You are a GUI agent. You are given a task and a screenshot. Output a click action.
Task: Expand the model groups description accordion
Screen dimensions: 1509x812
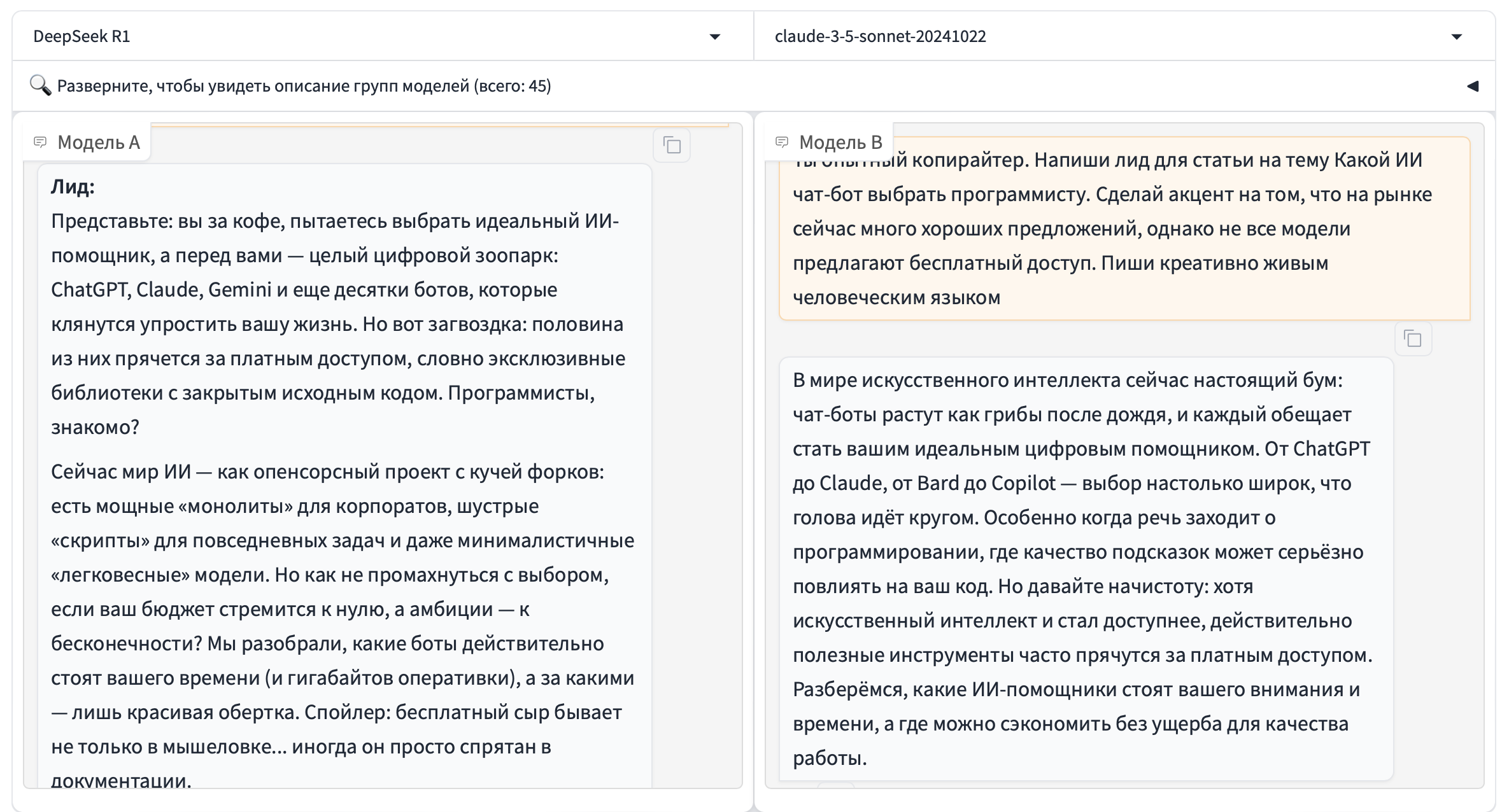tap(304, 86)
